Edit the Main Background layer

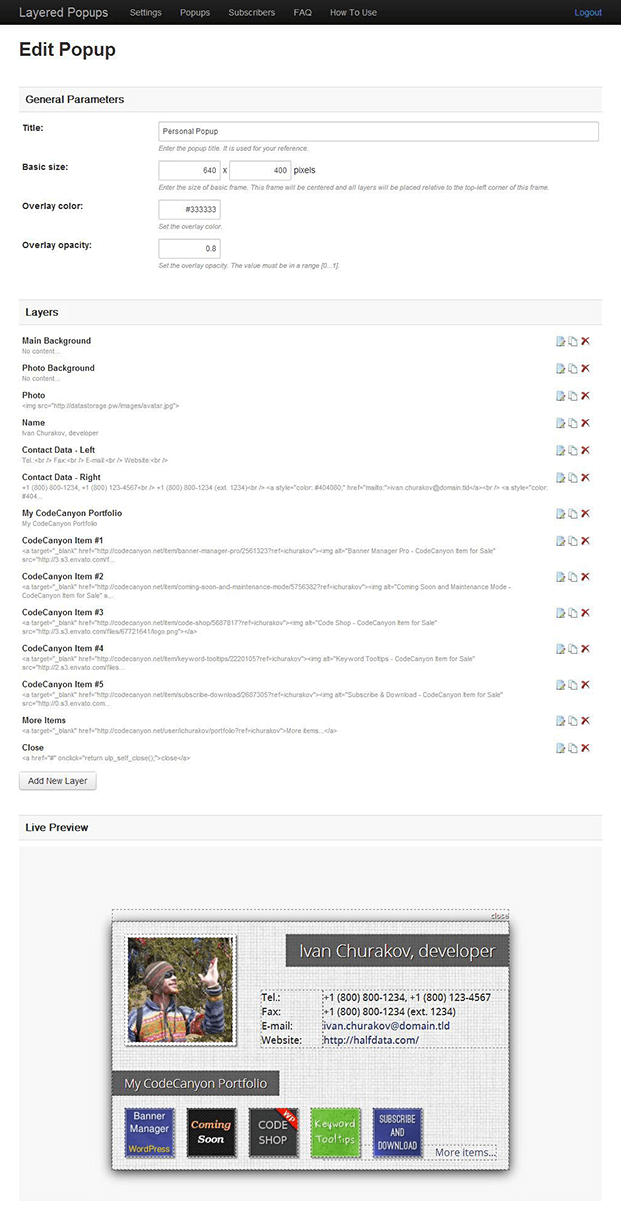[x=562, y=341]
